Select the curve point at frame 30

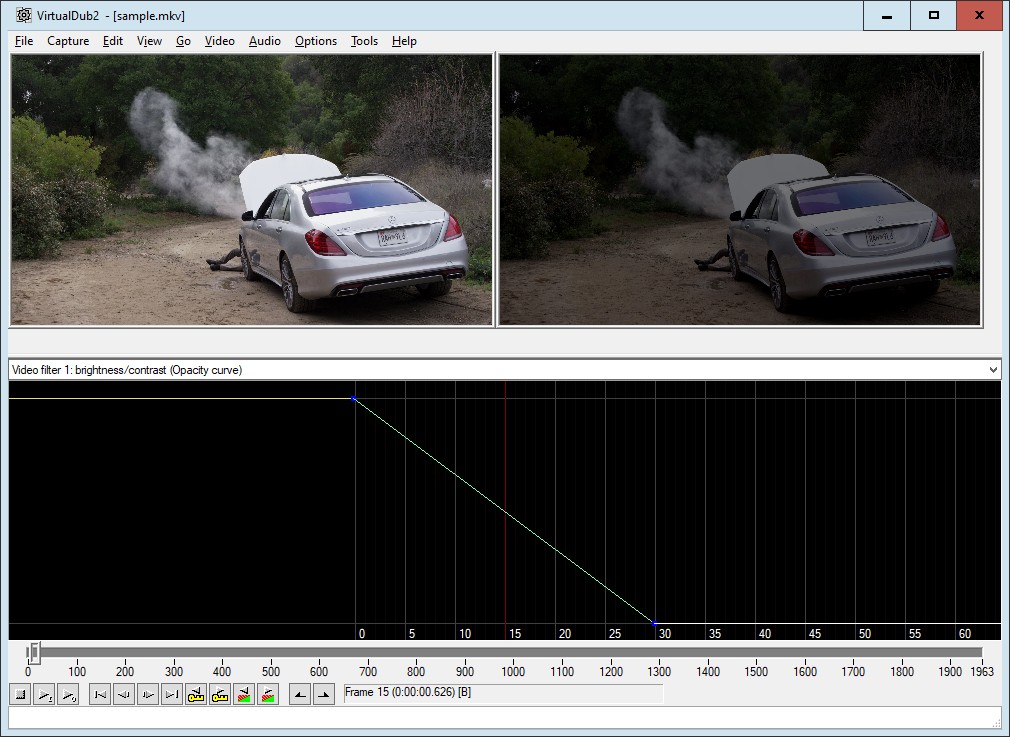pos(654,622)
